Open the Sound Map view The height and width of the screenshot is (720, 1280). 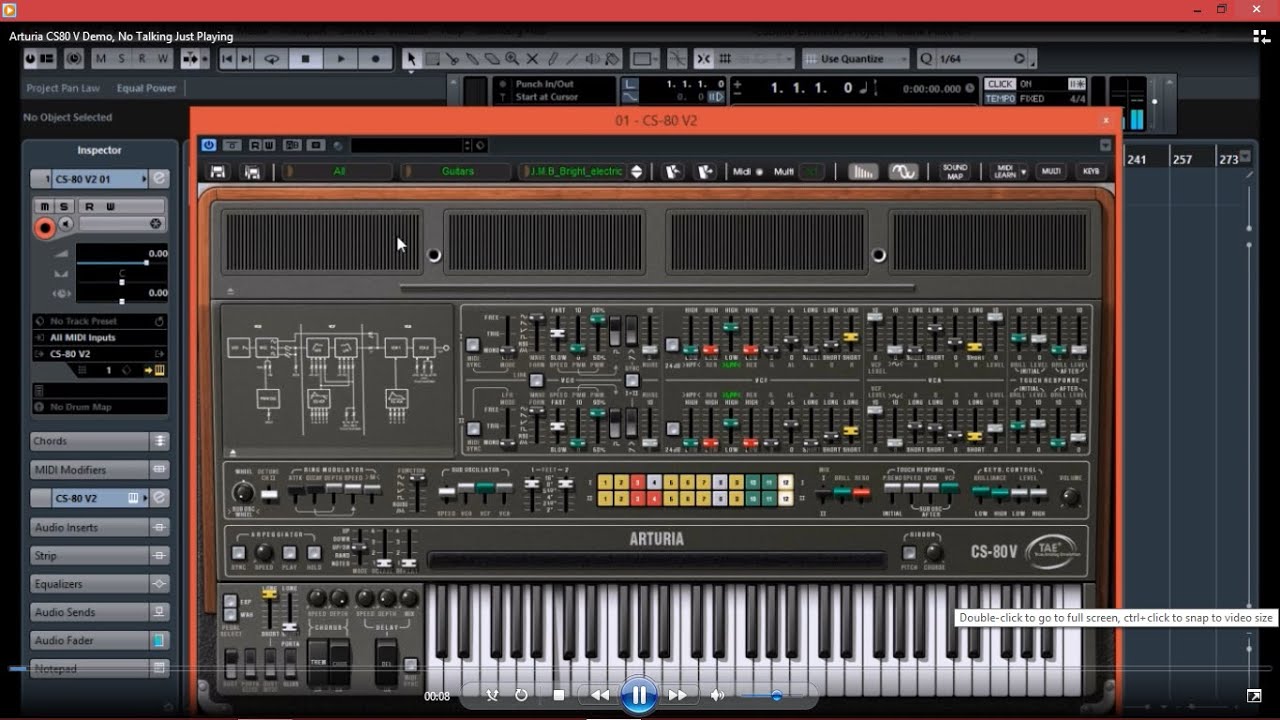(955, 172)
